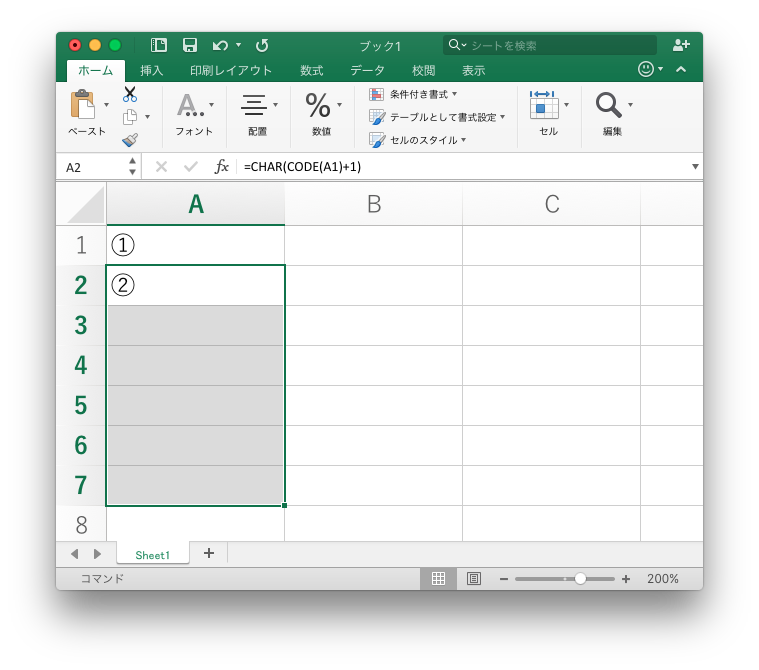759x670 pixels.
Task: Select cell A1 containing ①
Action: pyautogui.click(x=196, y=245)
